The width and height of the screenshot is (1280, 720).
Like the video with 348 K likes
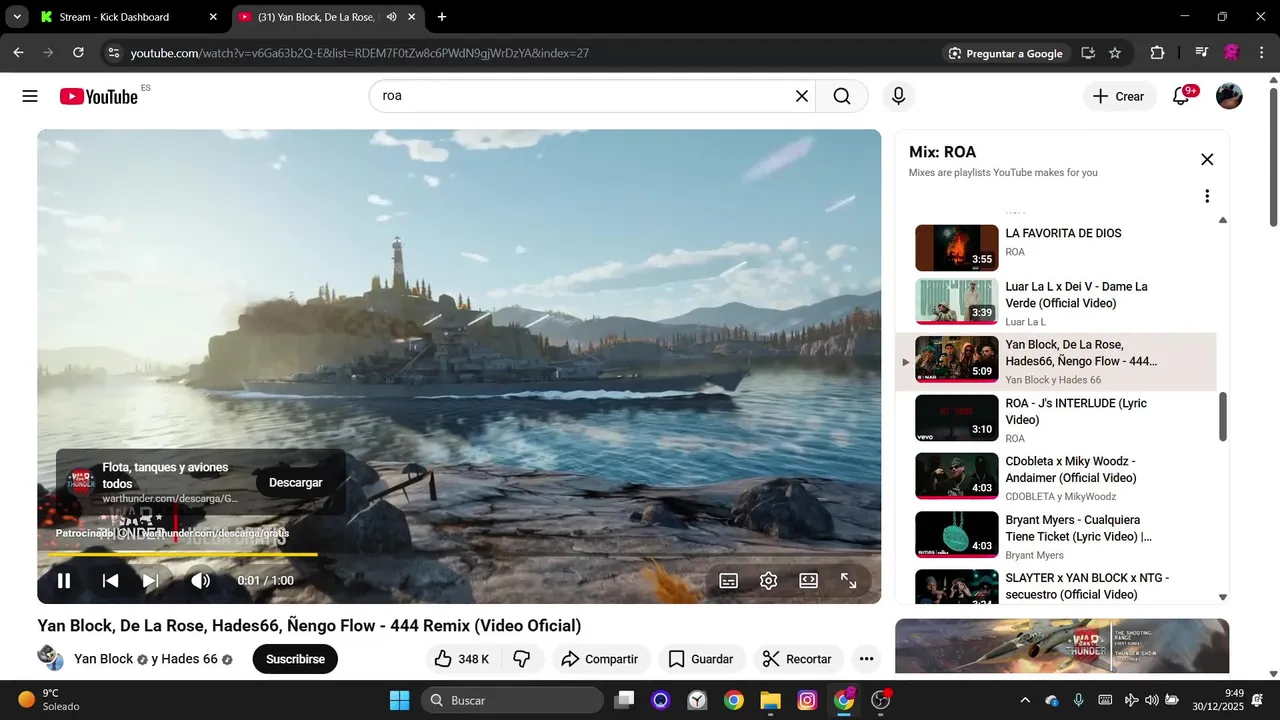[x=461, y=659]
